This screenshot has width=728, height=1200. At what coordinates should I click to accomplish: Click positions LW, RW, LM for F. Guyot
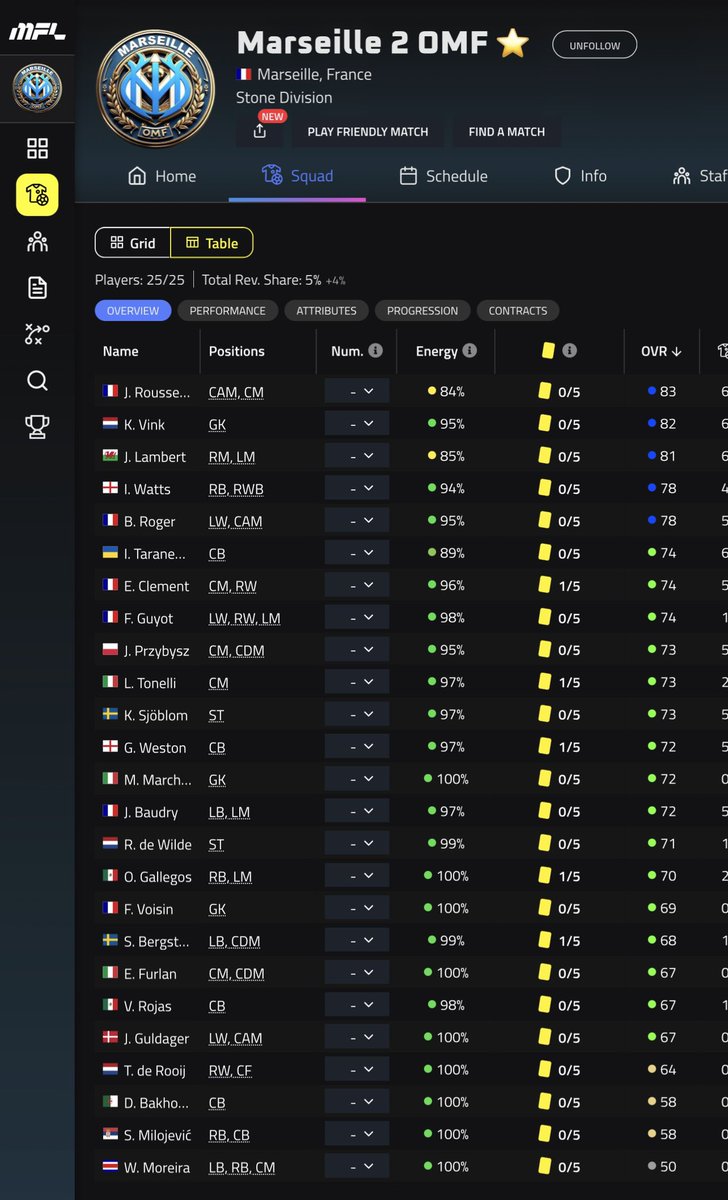click(x=244, y=618)
